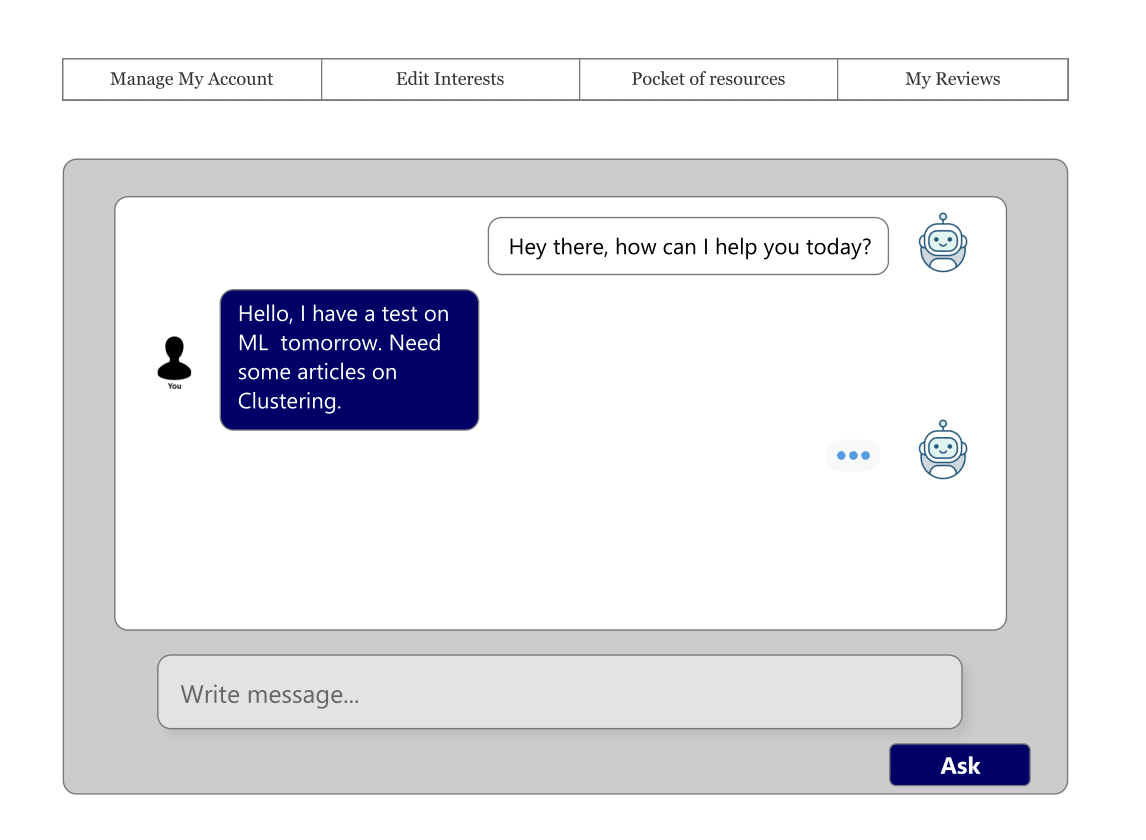Select the "Hey there, how can I help" bubble

687,246
